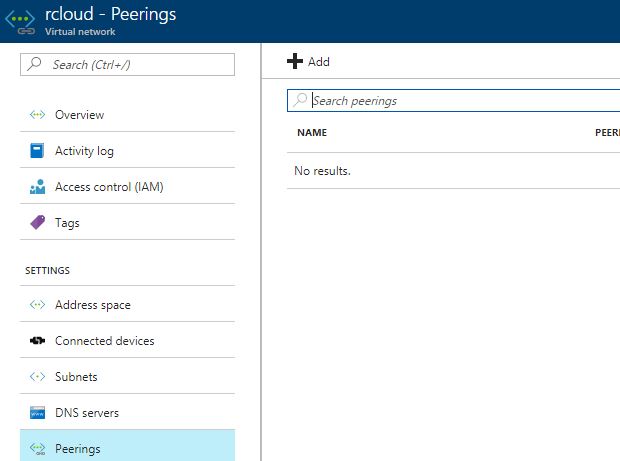This screenshot has height=461, width=620.
Task: Focus the Search peerings field
Action: click(x=454, y=100)
